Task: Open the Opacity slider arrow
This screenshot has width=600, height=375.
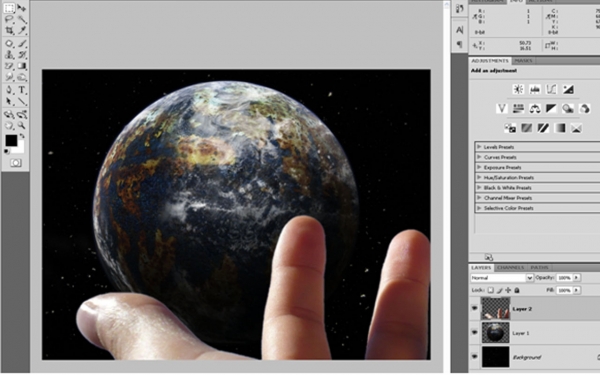Action: click(x=577, y=277)
